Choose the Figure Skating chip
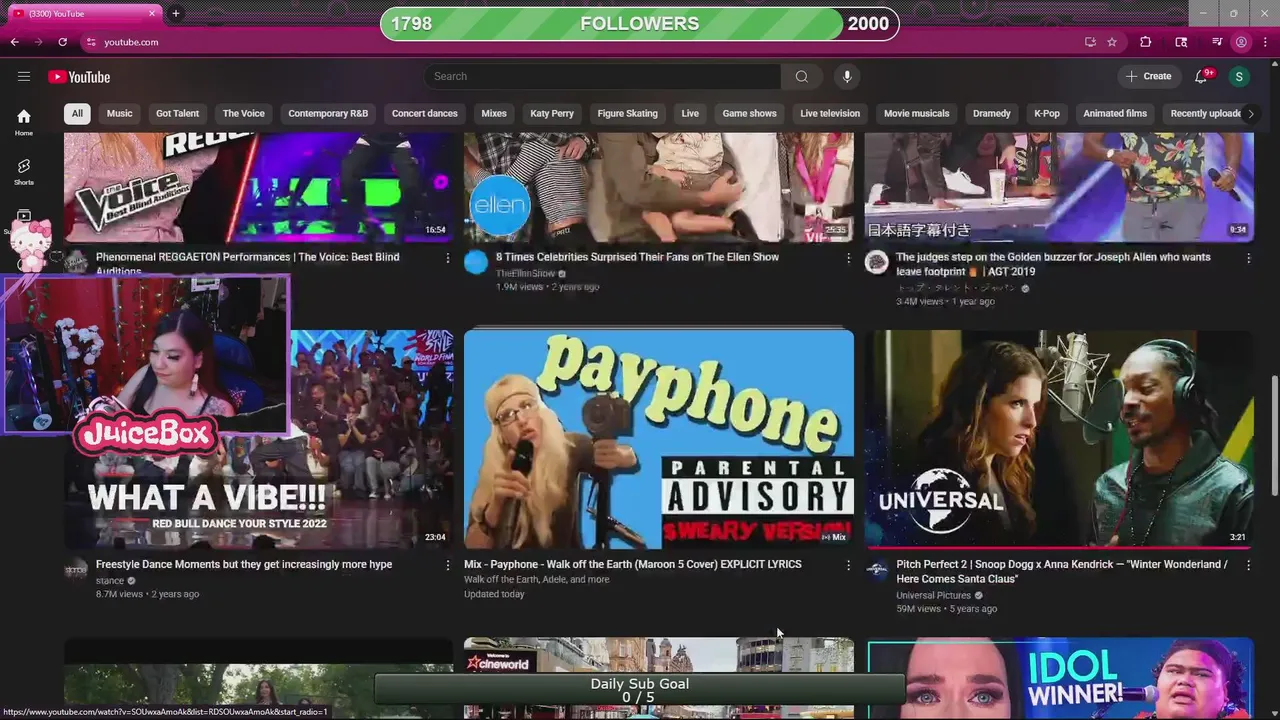The image size is (1280, 720). coord(628,113)
